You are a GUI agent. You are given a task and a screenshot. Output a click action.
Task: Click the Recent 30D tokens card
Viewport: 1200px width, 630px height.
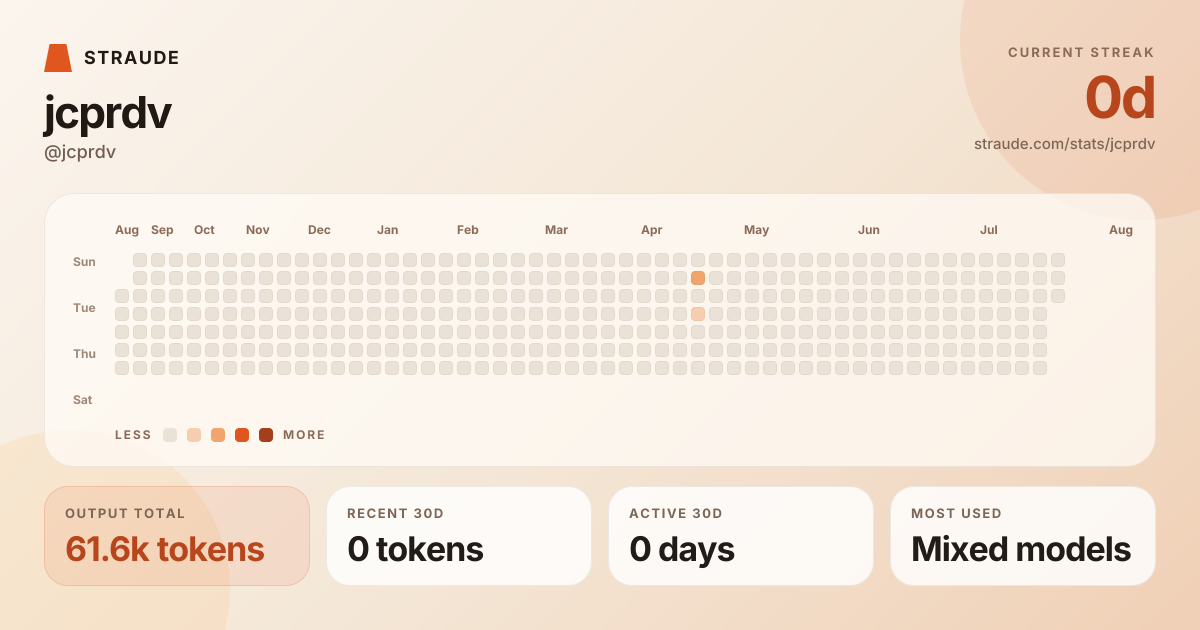(459, 536)
